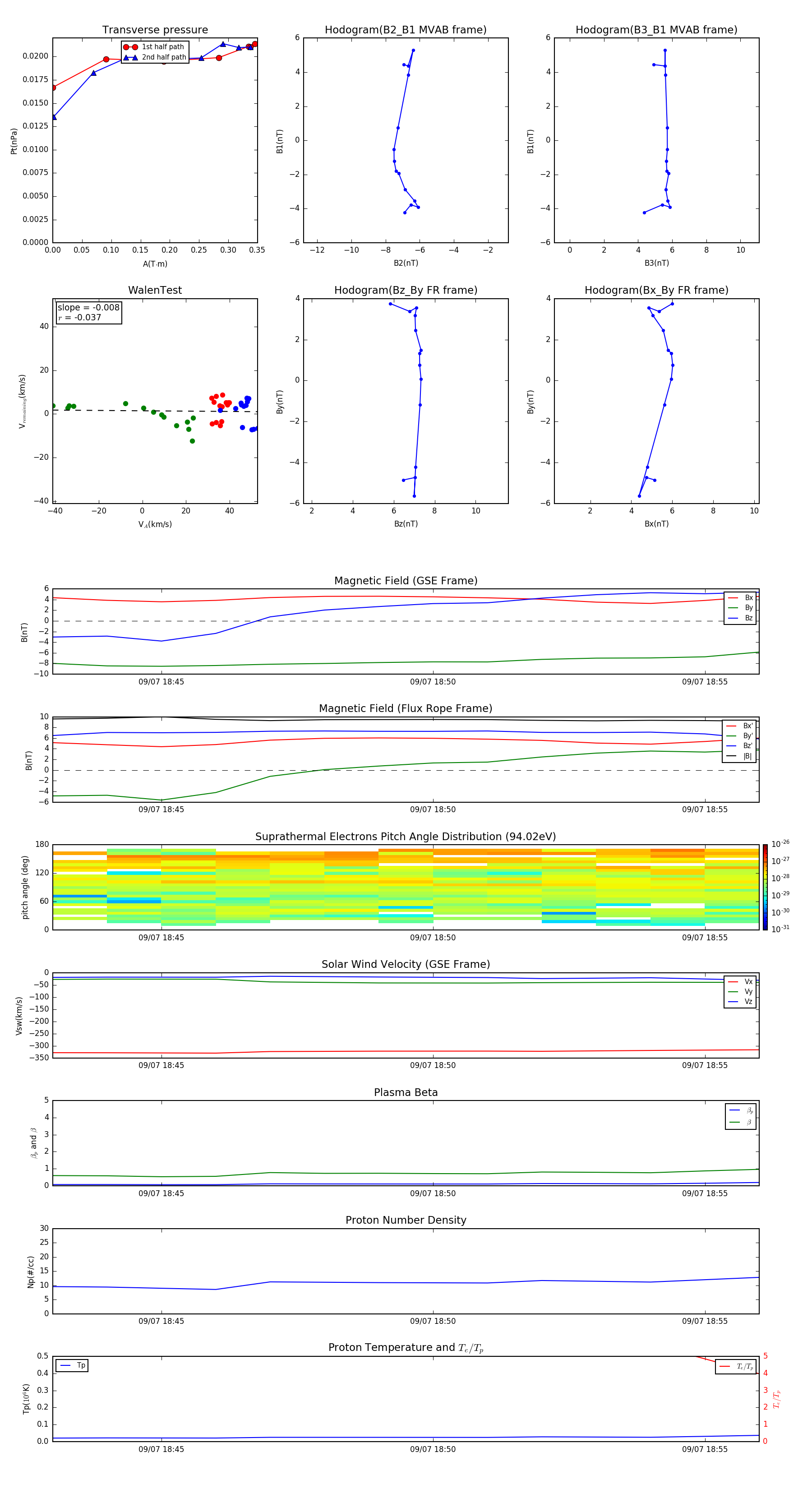This screenshot has width=812, height=1489.
Task: Click the 180 tick on pitch angle axis
Action: click(x=42, y=845)
